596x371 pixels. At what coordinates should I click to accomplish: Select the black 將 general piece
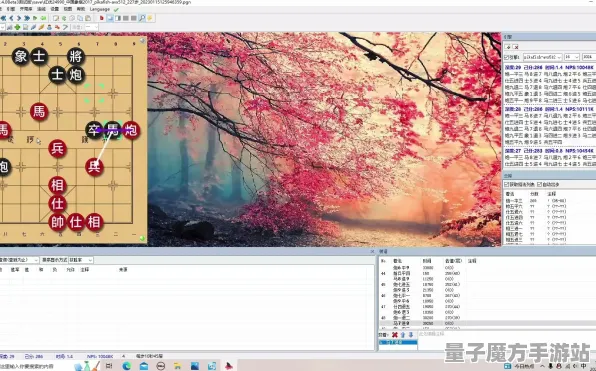click(x=76, y=56)
